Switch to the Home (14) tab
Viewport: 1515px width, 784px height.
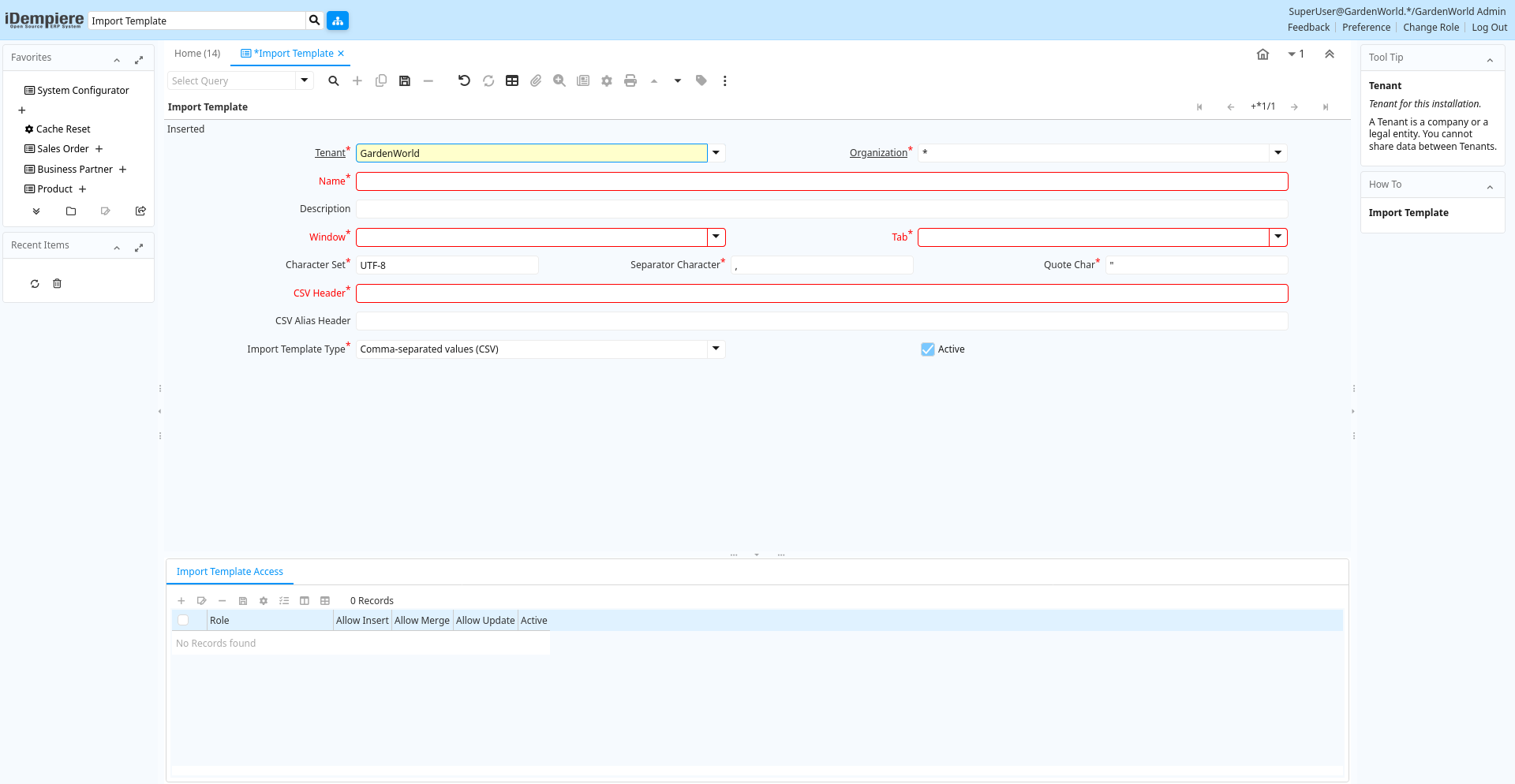(x=197, y=54)
